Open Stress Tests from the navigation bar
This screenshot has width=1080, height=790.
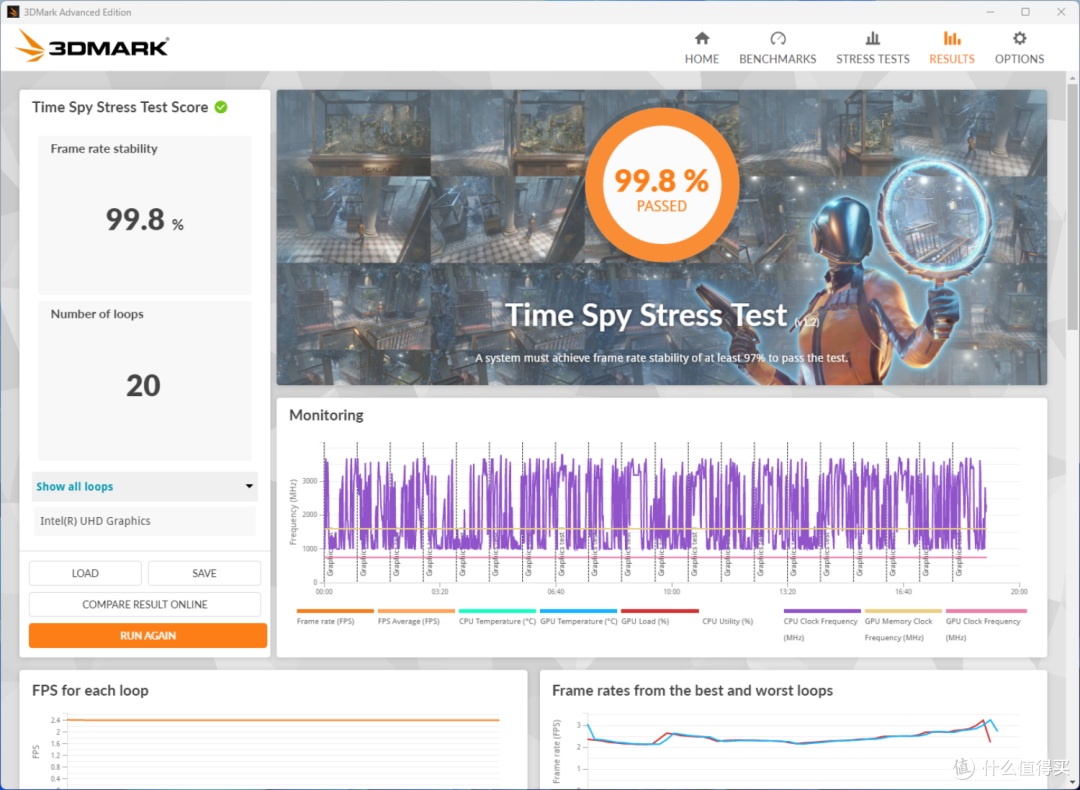pos(872,47)
